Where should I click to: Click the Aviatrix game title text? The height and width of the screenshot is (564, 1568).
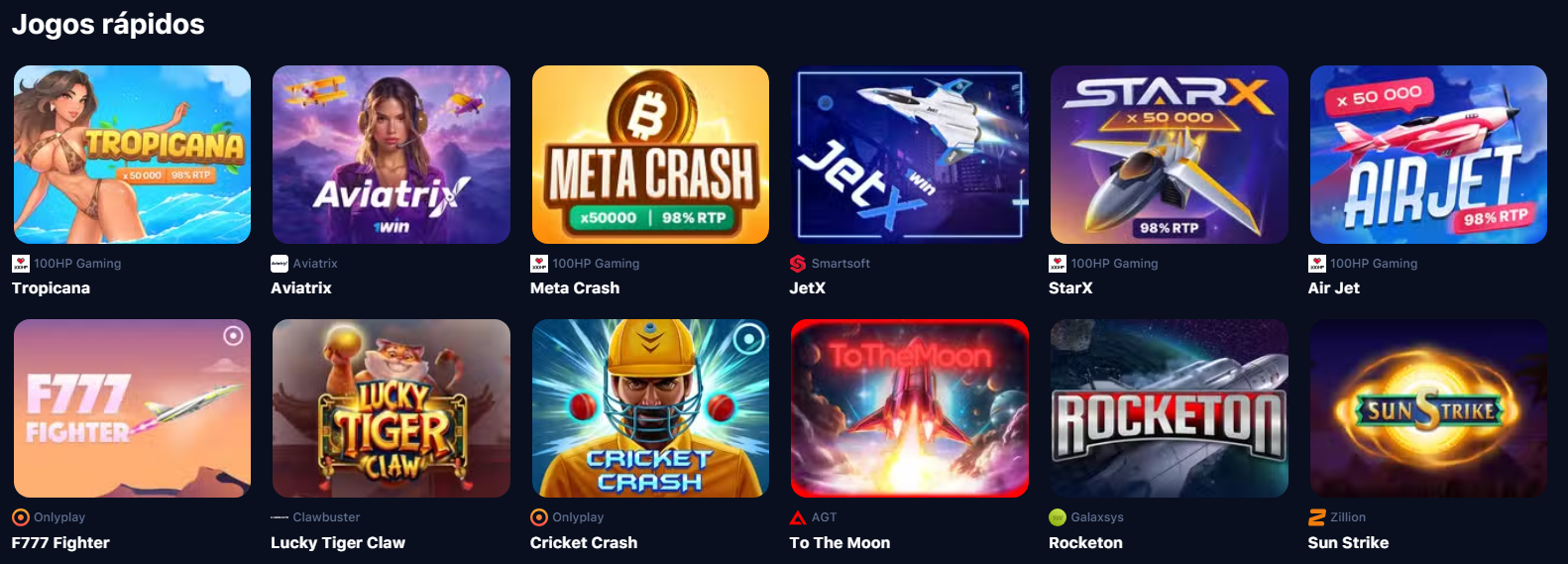point(301,288)
